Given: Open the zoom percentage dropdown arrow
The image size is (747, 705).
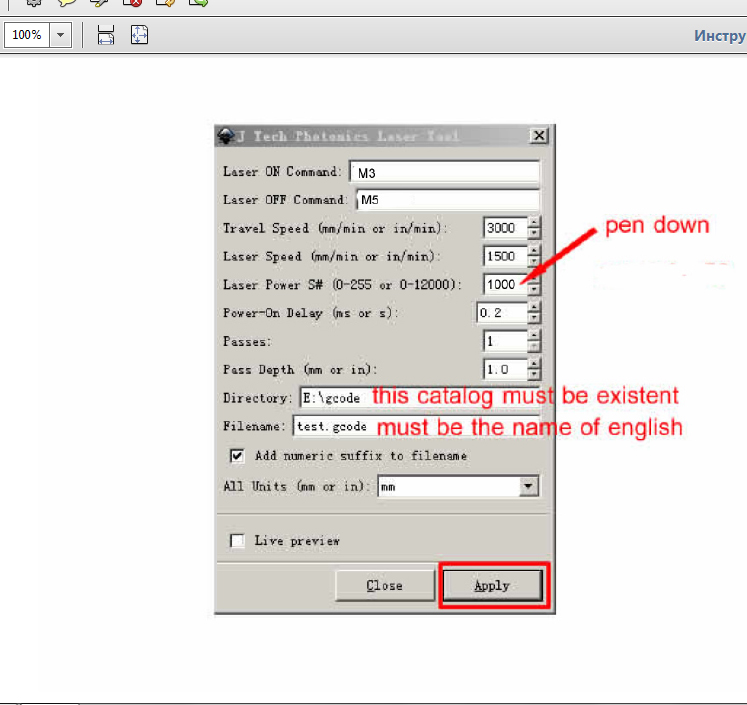Looking at the screenshot, I should [61, 35].
